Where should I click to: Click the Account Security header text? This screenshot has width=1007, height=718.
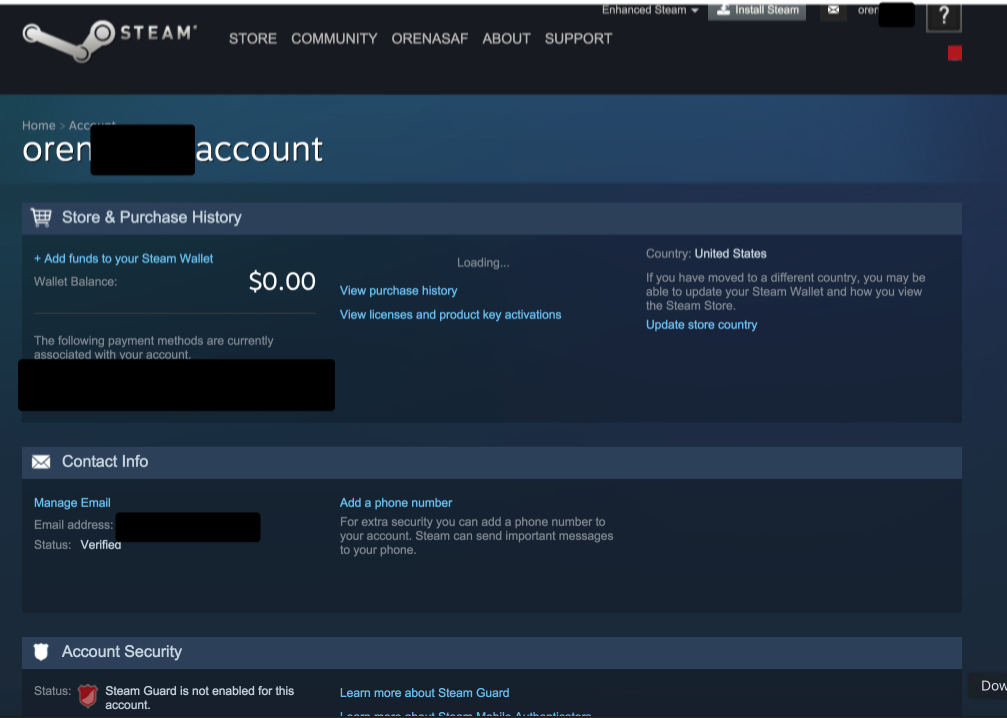[x=122, y=652]
